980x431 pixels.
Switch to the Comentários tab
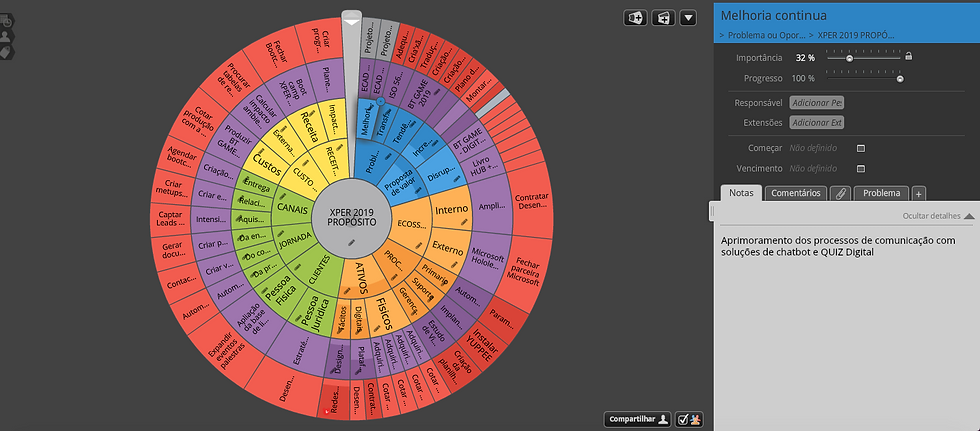tap(796, 193)
